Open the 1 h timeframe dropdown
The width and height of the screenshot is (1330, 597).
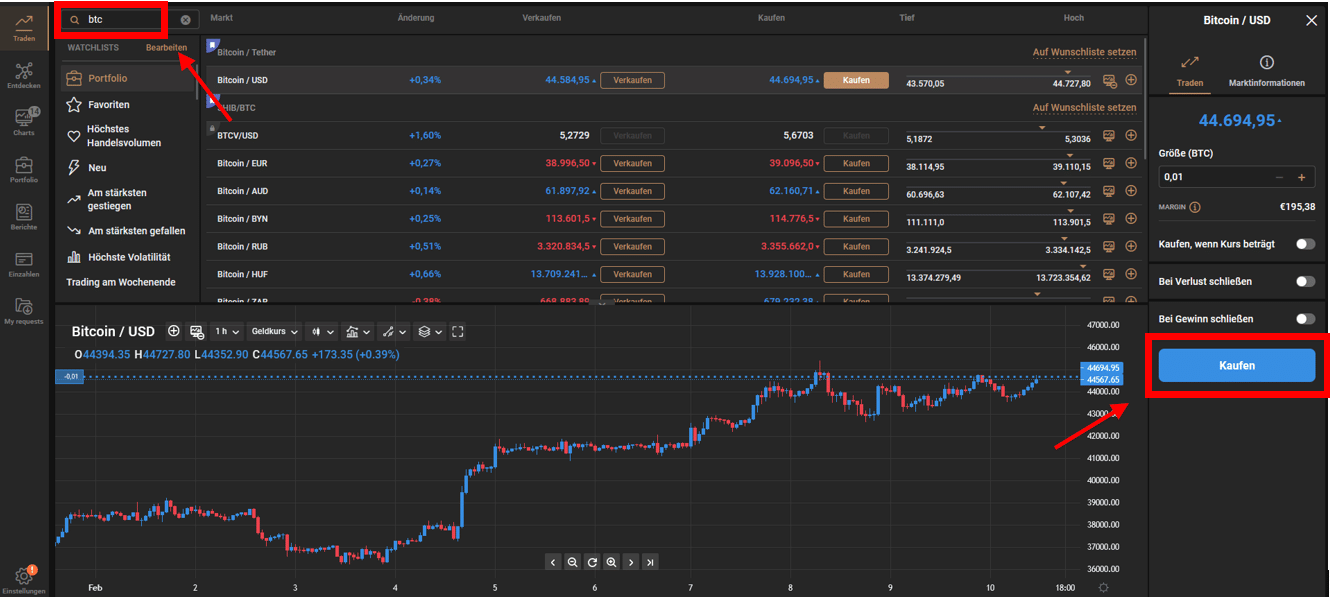228,331
